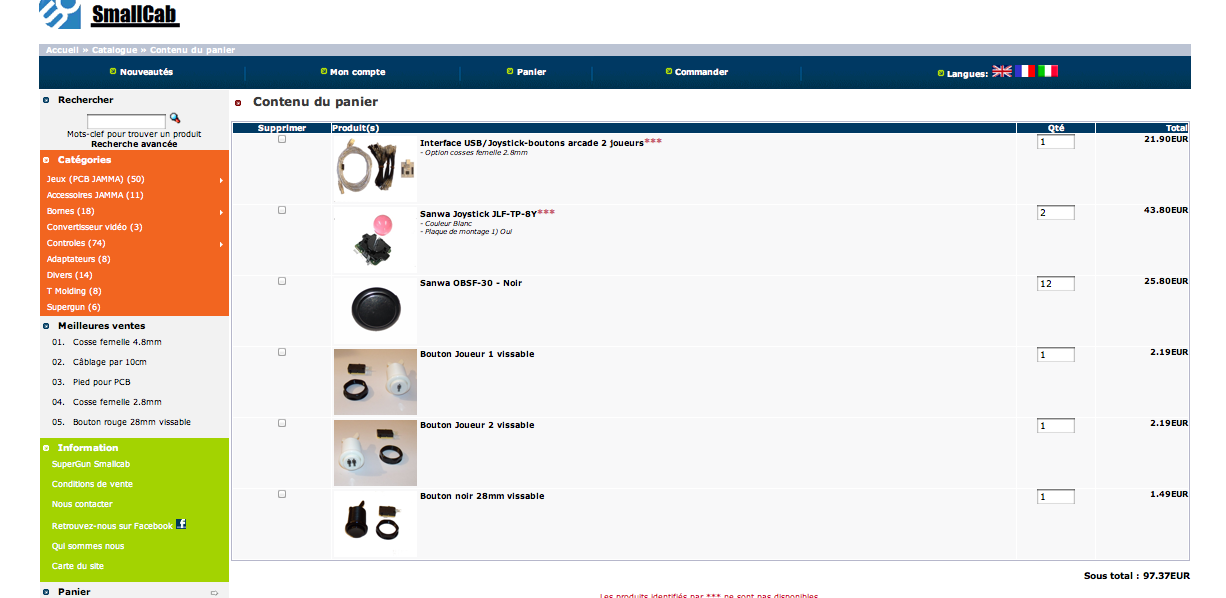Open the Nouveautés menu item
Screen dimensions: 1226x598
point(146,72)
